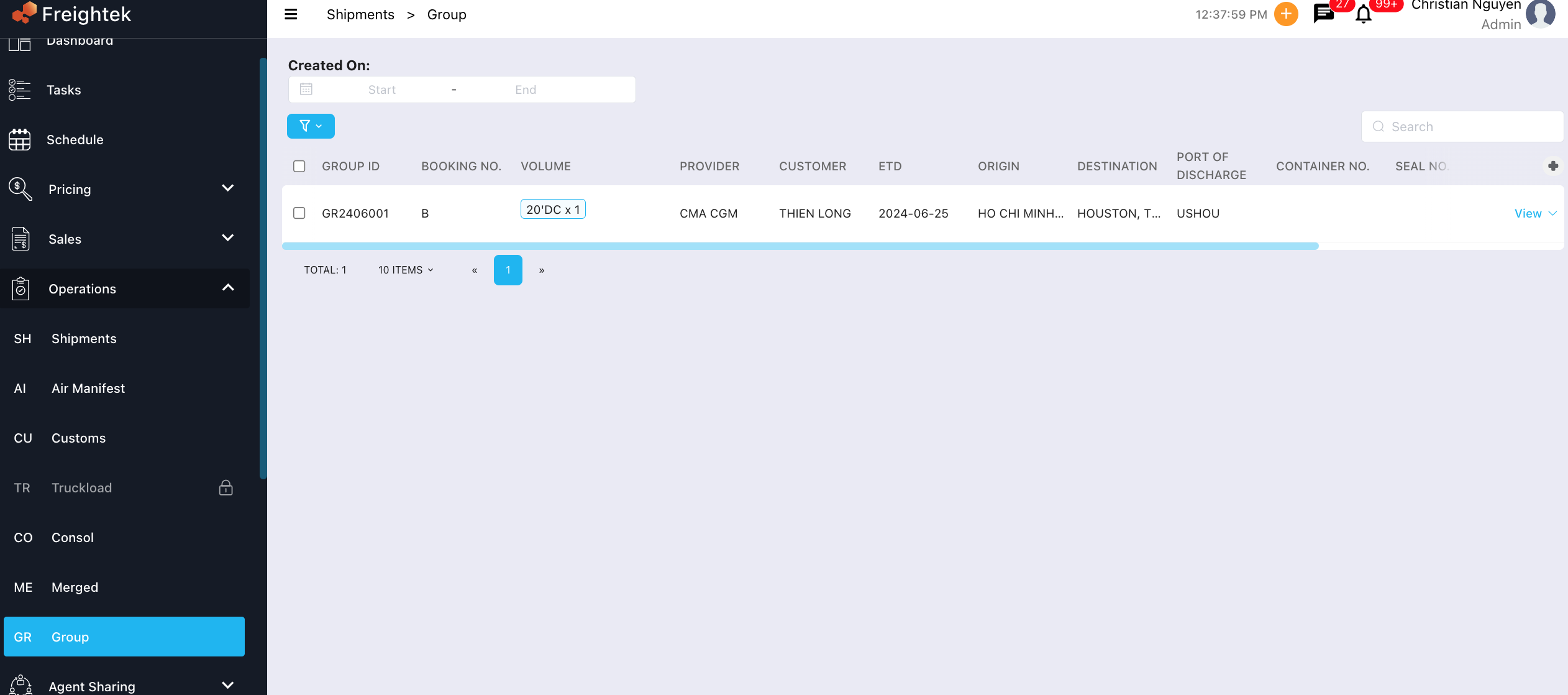Open the 10 ITEMS page-size dropdown

click(406, 270)
